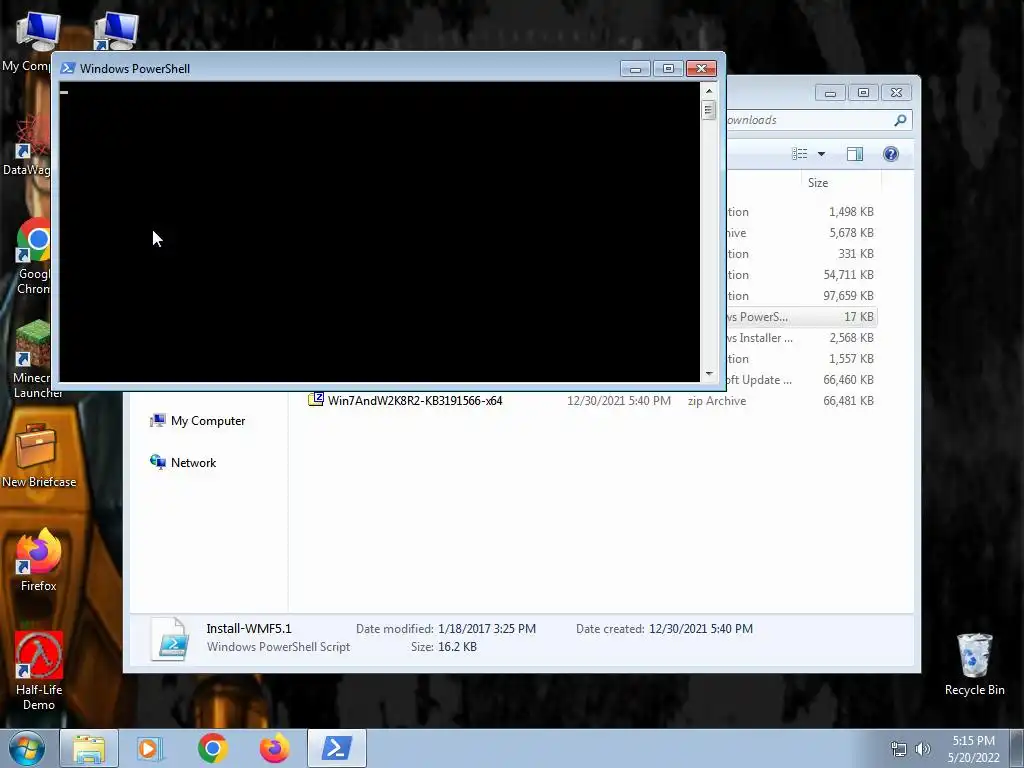Select the row sized 66,460 KB
Image resolution: width=1024 pixels, height=768 pixels.
(801, 380)
